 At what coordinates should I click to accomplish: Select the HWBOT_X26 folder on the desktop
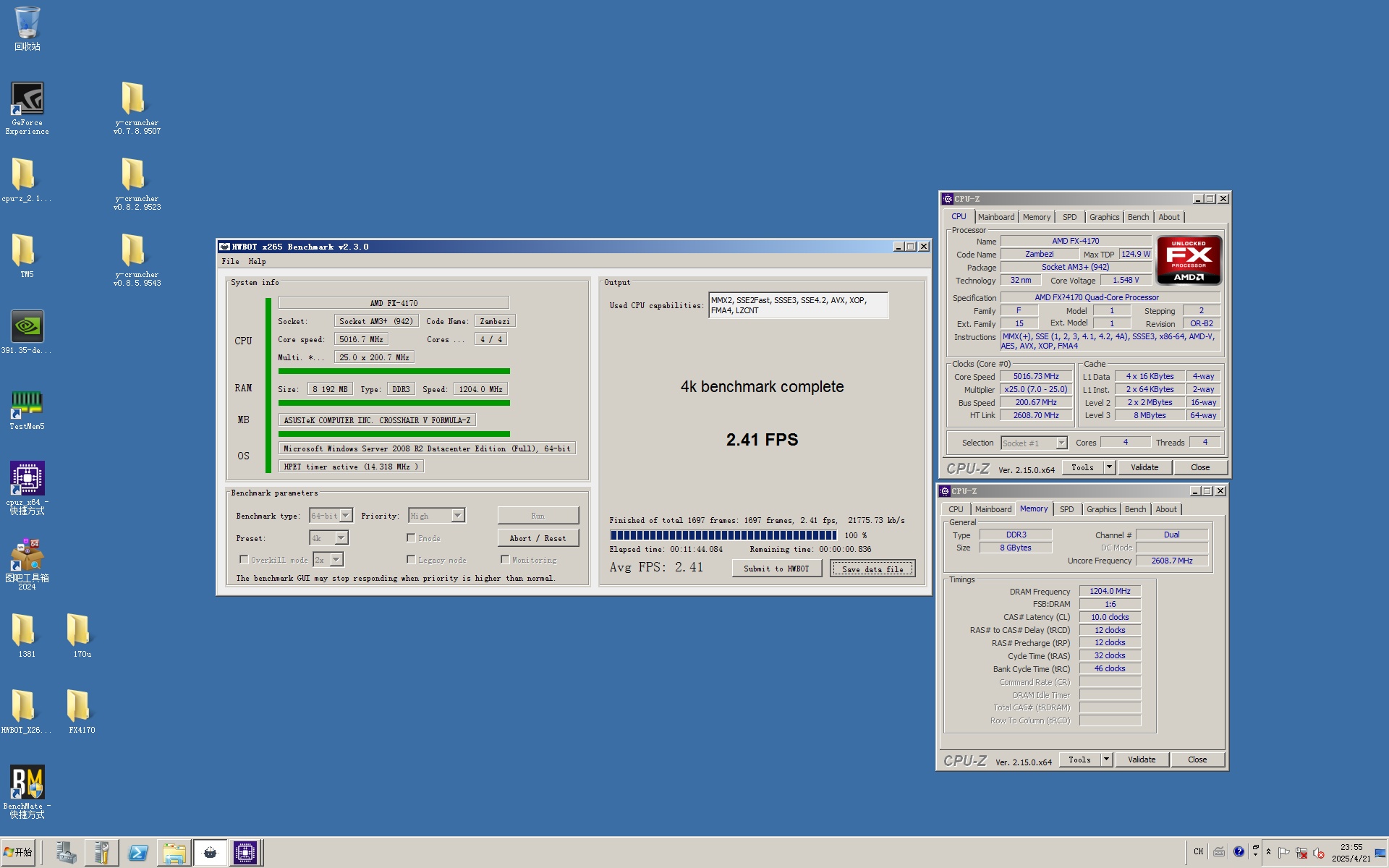pyautogui.click(x=27, y=712)
